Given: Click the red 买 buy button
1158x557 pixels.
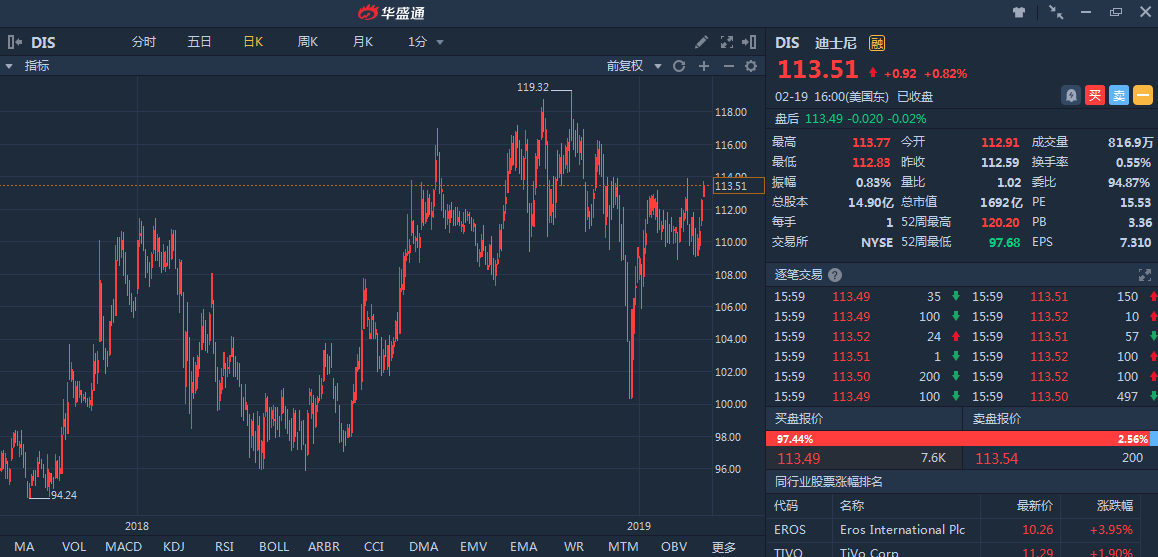Looking at the screenshot, I should click(x=1095, y=95).
